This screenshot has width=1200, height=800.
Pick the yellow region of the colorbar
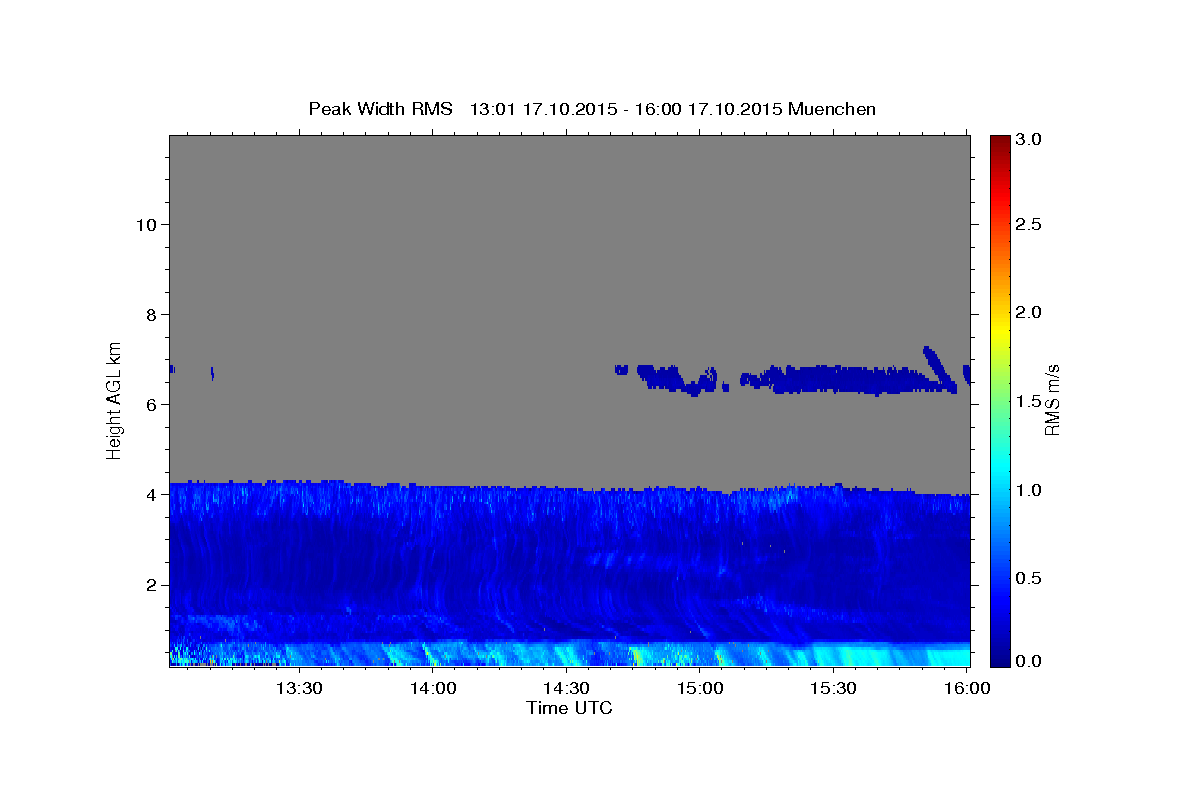[999, 330]
